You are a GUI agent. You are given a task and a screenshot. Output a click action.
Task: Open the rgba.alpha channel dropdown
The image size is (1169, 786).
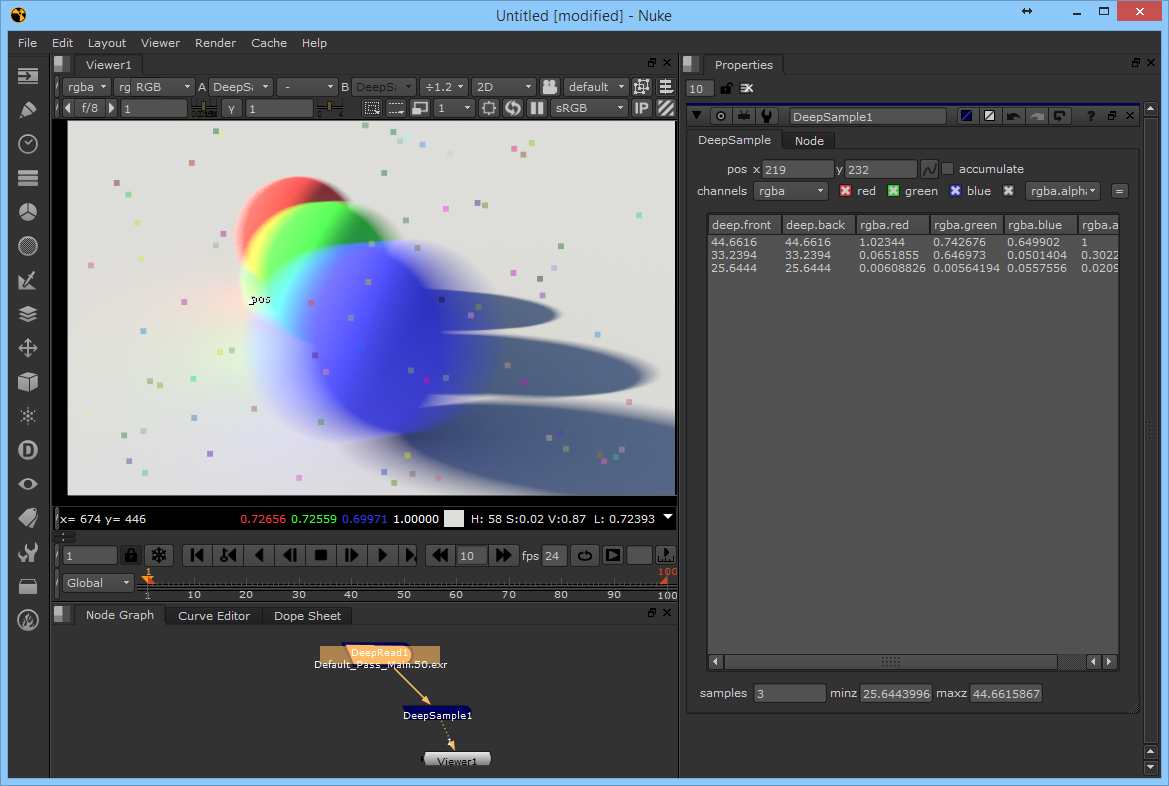click(x=1063, y=191)
